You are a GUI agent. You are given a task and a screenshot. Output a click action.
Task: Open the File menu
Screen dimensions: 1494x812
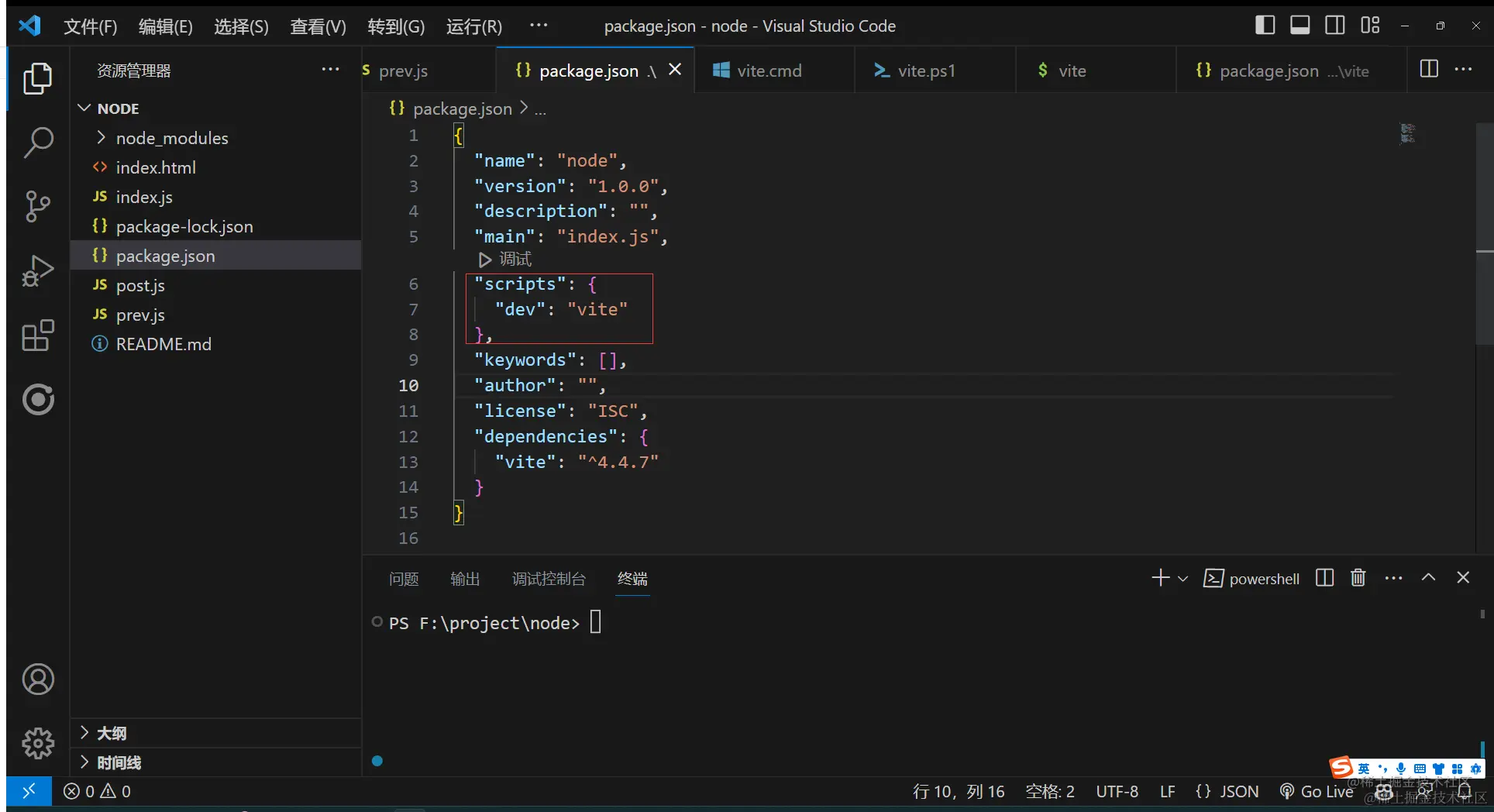pos(90,26)
